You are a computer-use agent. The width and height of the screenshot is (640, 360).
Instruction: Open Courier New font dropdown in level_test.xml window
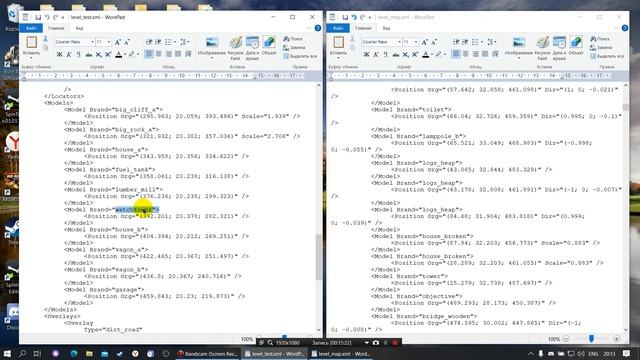[92, 42]
